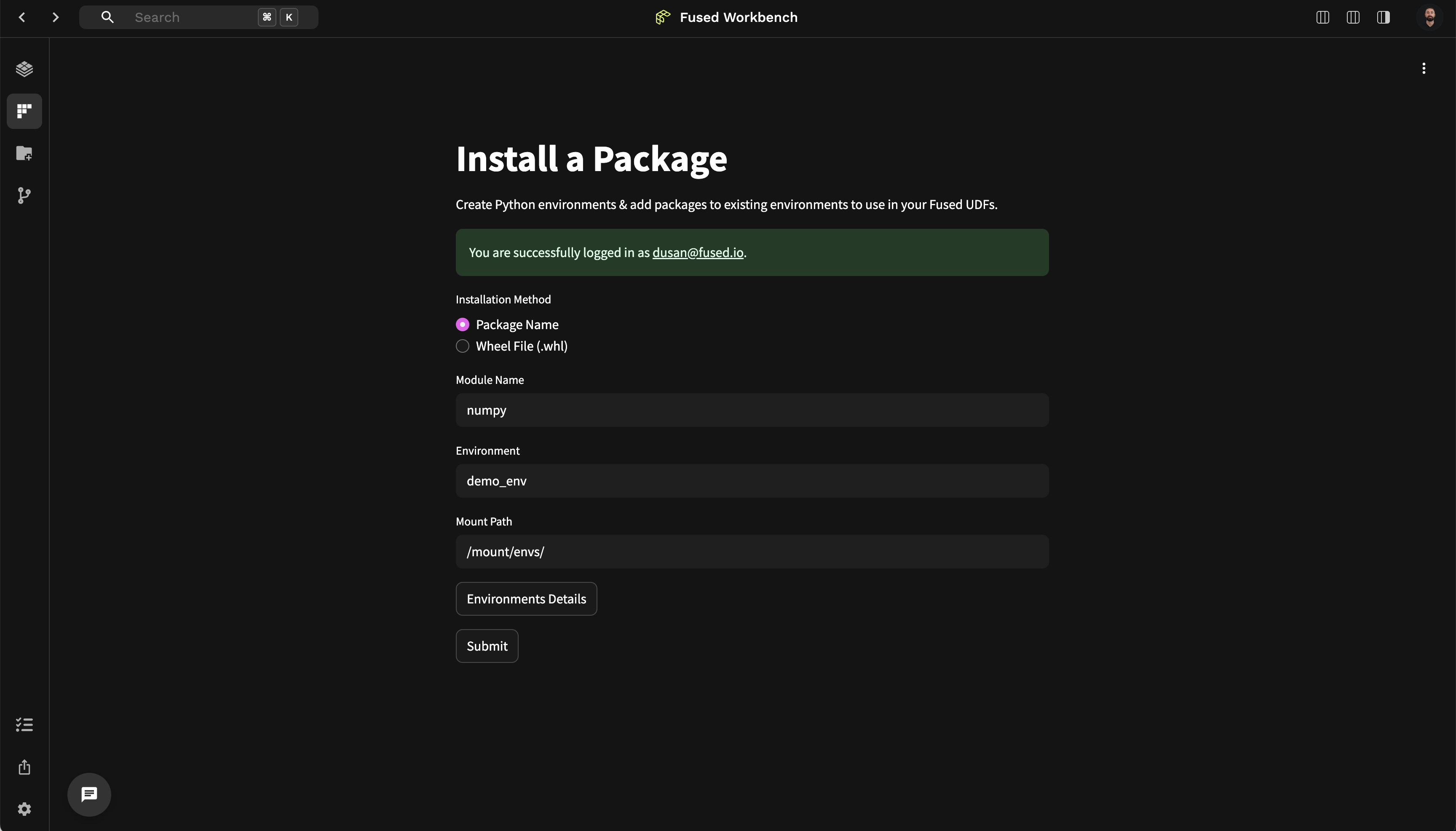The image size is (1456, 831).
Task: Select the Package Name radio option
Action: (x=463, y=325)
